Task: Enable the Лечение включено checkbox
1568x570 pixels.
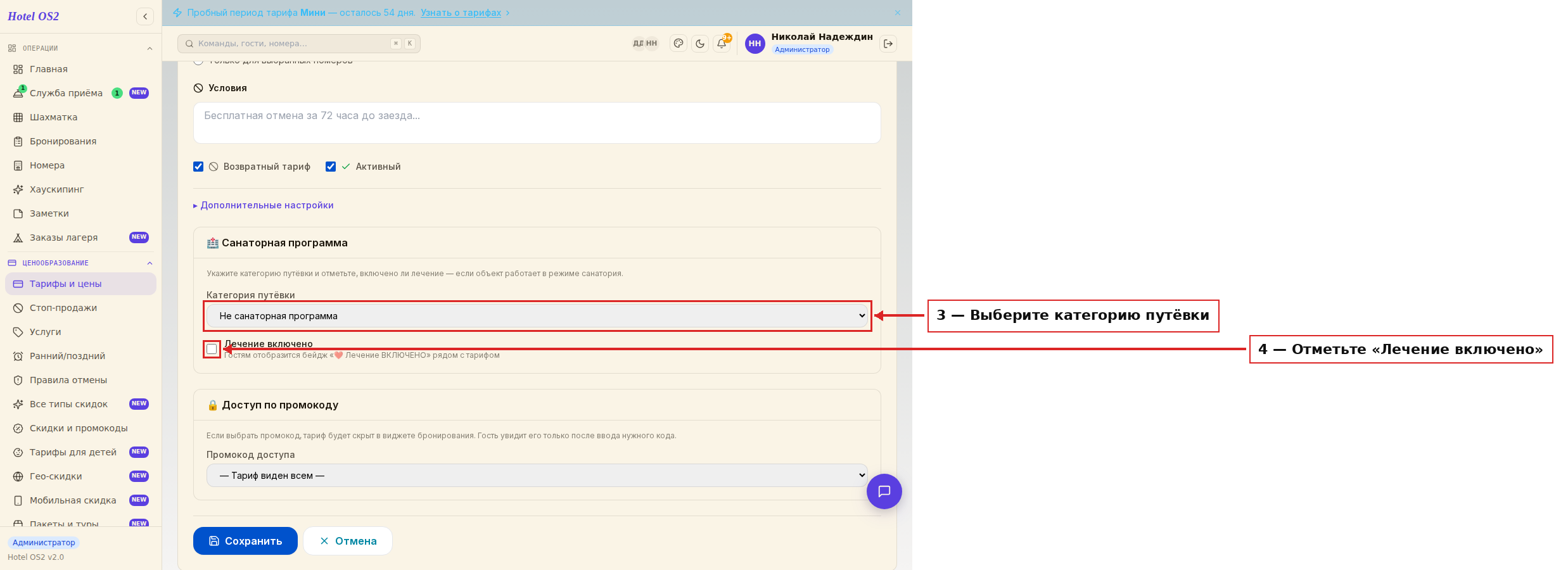Action: [212, 349]
